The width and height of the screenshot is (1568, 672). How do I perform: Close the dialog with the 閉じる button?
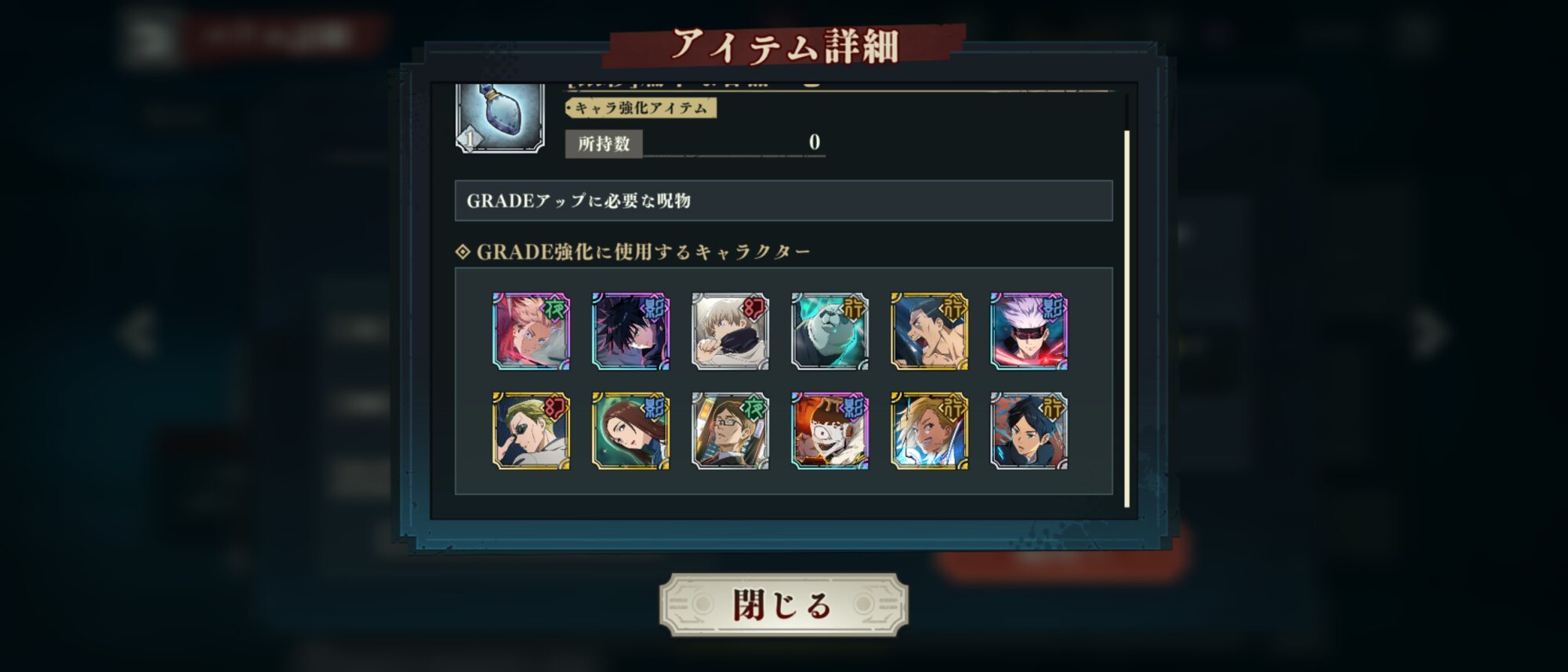coord(783,605)
